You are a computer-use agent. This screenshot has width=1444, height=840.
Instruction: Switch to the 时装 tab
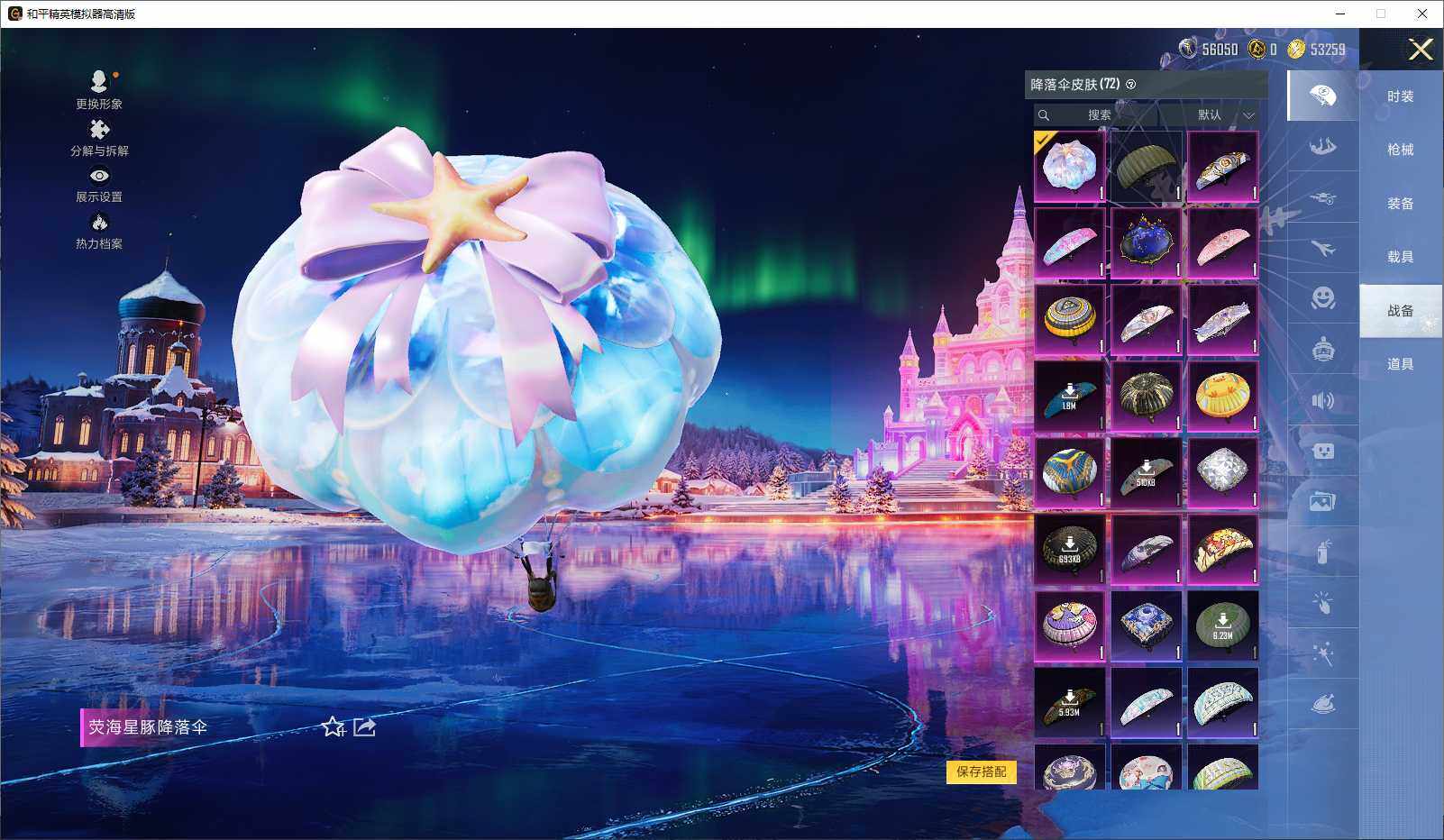pos(1400,96)
